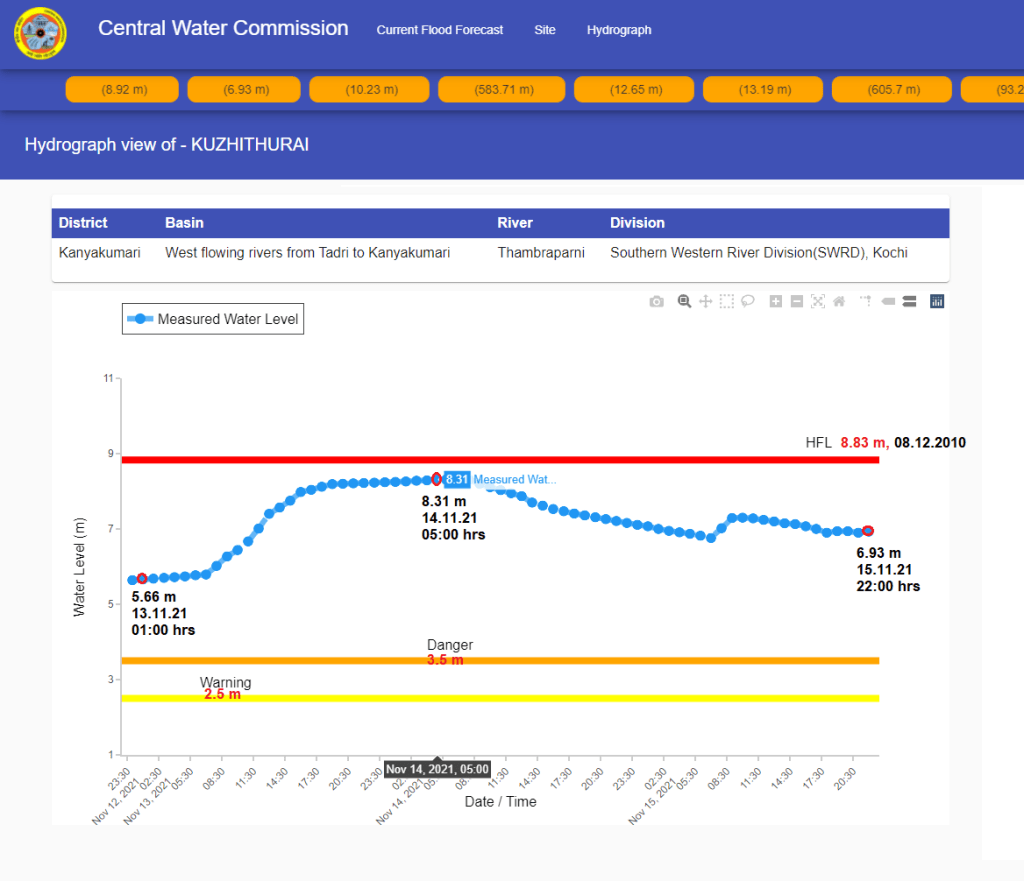Toggle Measured Water Level legend entry
The height and width of the screenshot is (881, 1024).
[x=213, y=319]
